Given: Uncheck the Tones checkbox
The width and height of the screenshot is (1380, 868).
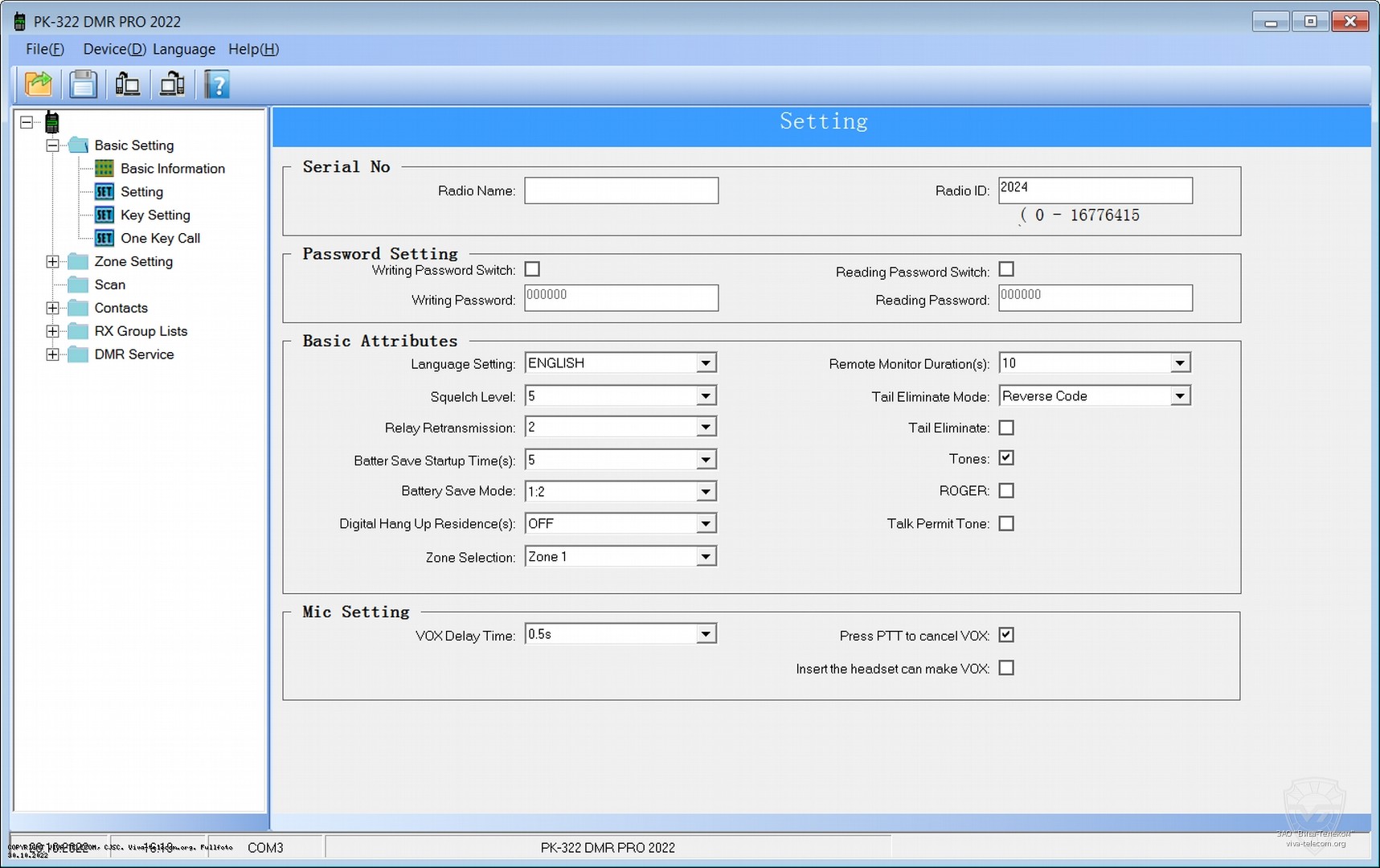Looking at the screenshot, I should tap(1006, 458).
